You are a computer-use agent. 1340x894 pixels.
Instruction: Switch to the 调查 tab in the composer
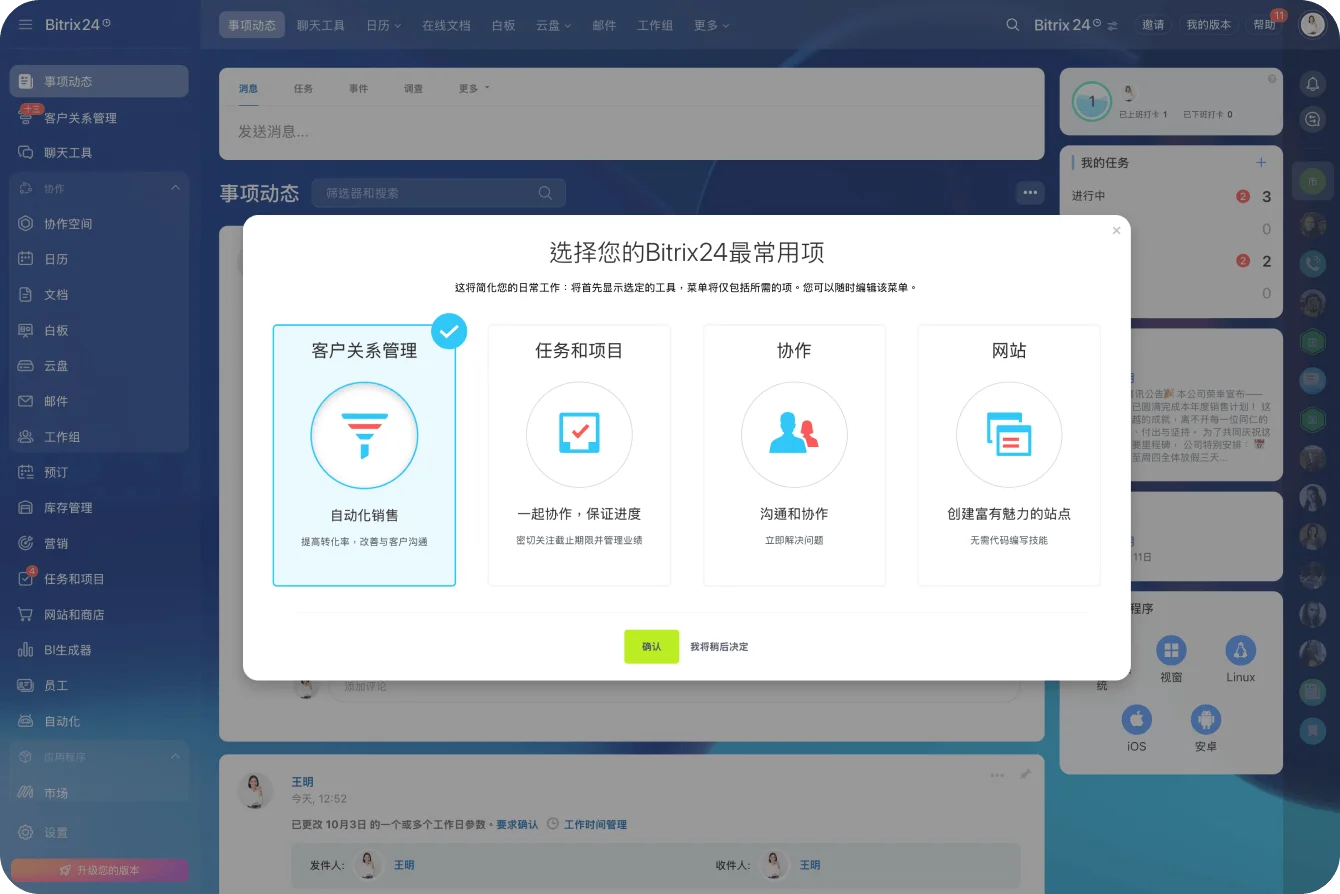(x=413, y=89)
